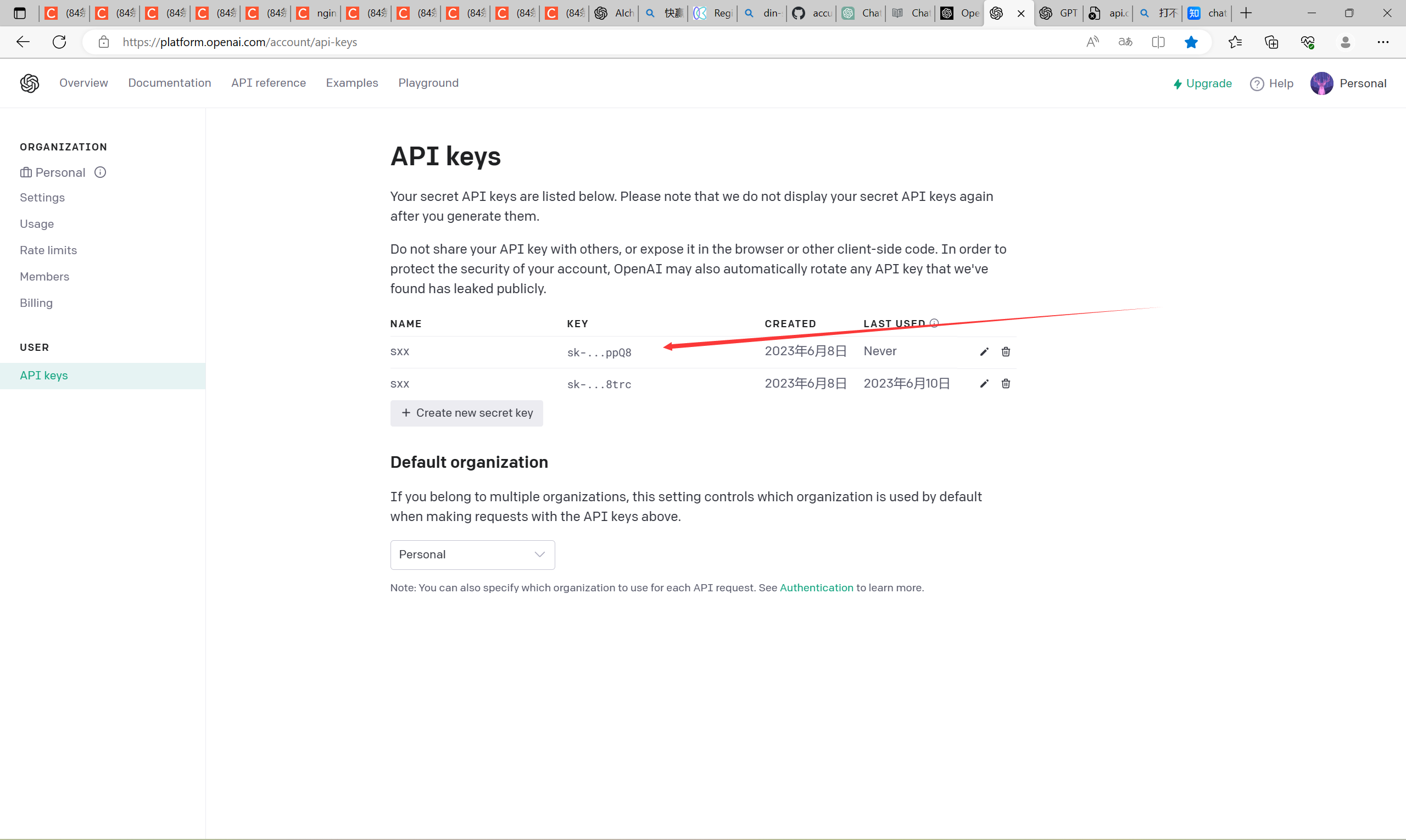This screenshot has height=840, width=1406.
Task: Click the OpenAI logo
Action: [30, 83]
